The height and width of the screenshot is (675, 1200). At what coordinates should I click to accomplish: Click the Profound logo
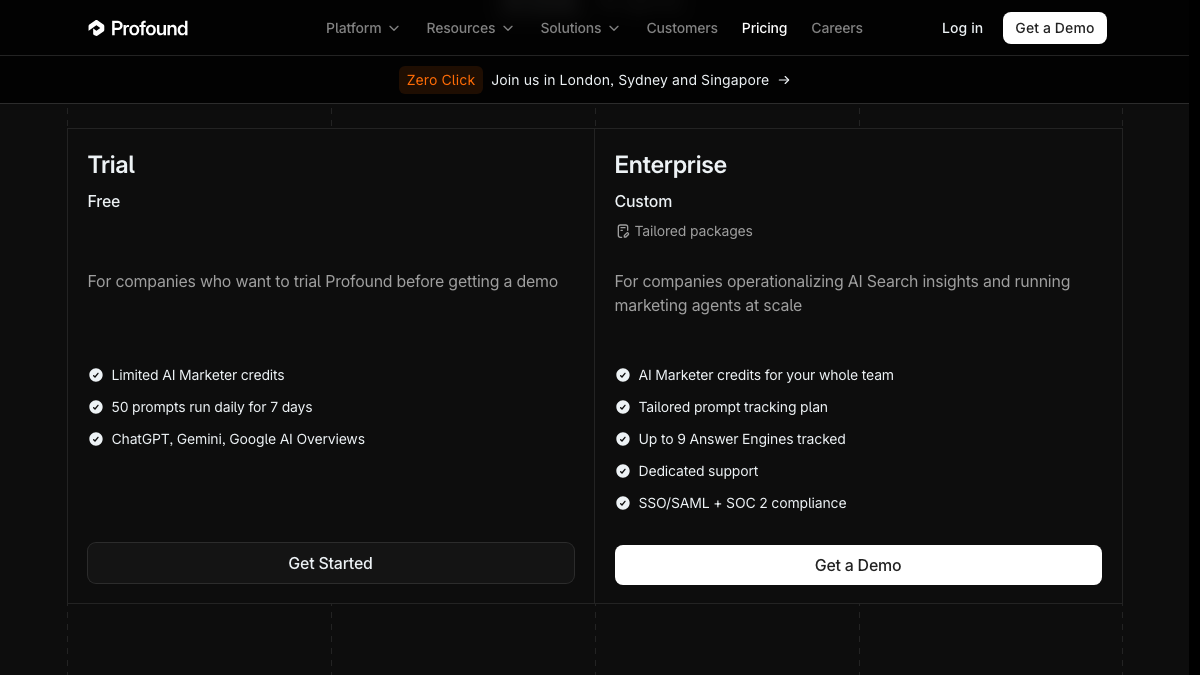click(x=138, y=28)
